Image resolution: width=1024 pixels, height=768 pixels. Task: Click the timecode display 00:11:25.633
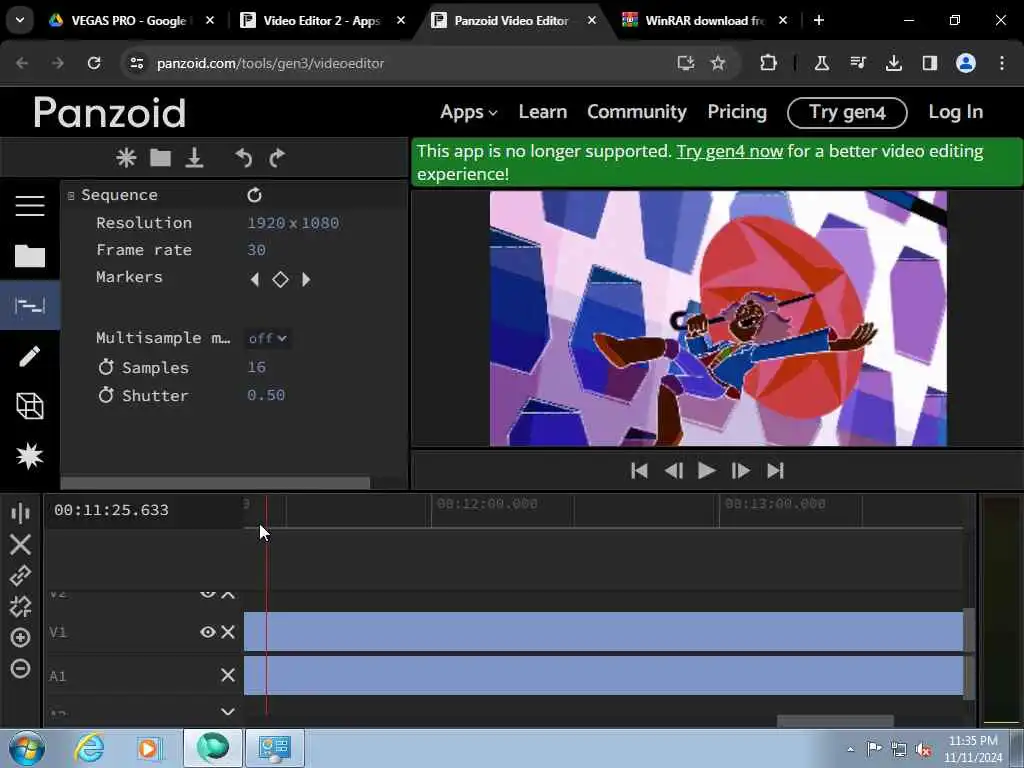111,510
